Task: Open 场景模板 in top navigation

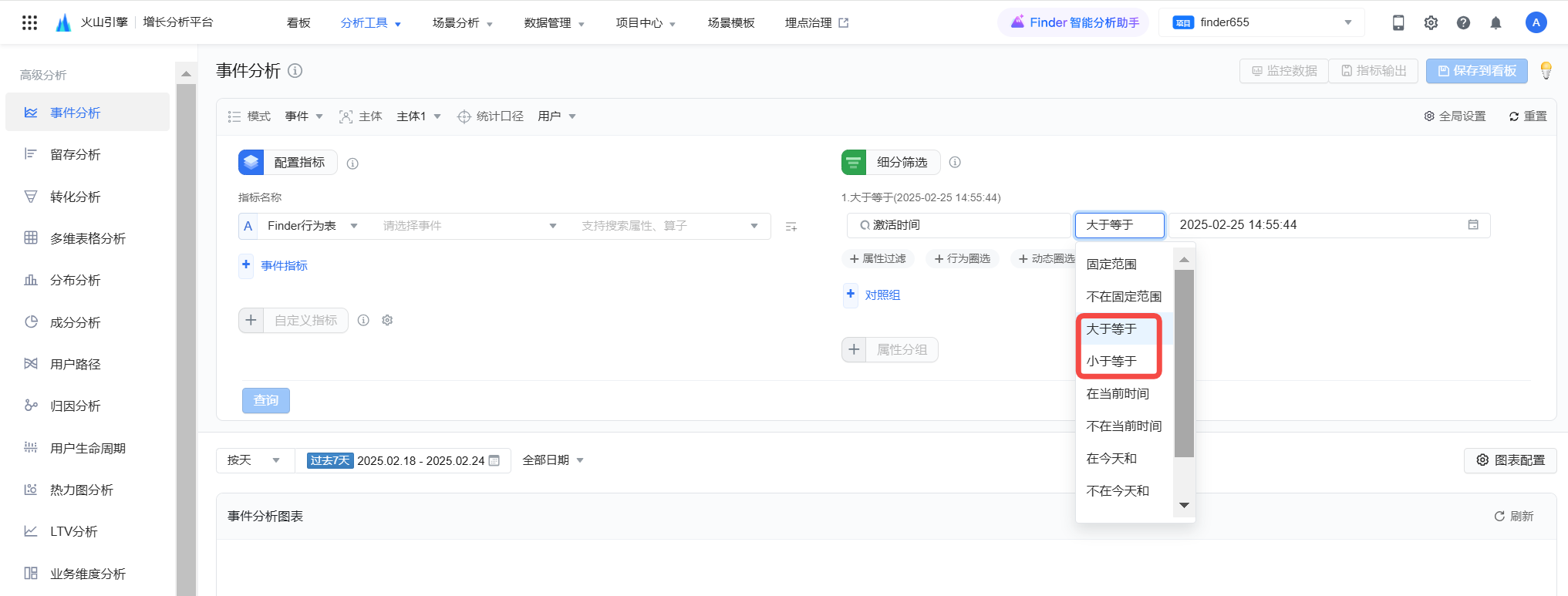Action: 731,23
